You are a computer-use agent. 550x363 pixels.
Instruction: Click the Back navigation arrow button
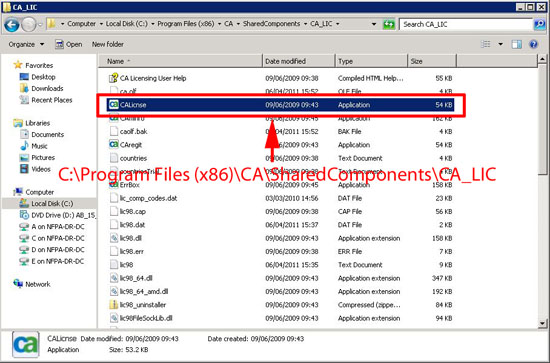(12, 24)
